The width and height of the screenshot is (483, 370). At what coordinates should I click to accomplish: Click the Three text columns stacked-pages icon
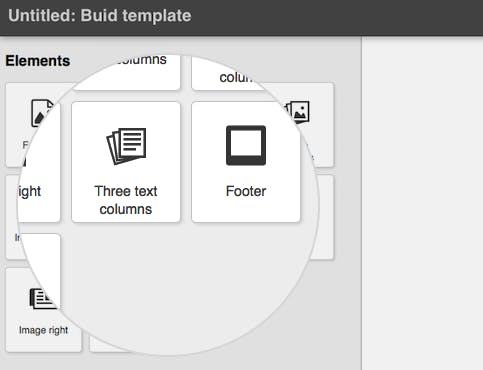126,146
